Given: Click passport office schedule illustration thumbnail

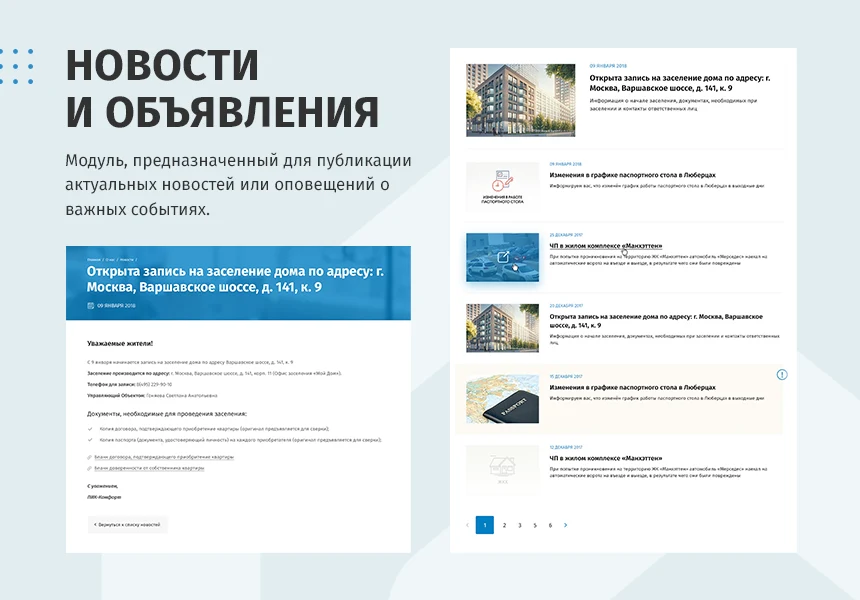Looking at the screenshot, I should [502, 186].
